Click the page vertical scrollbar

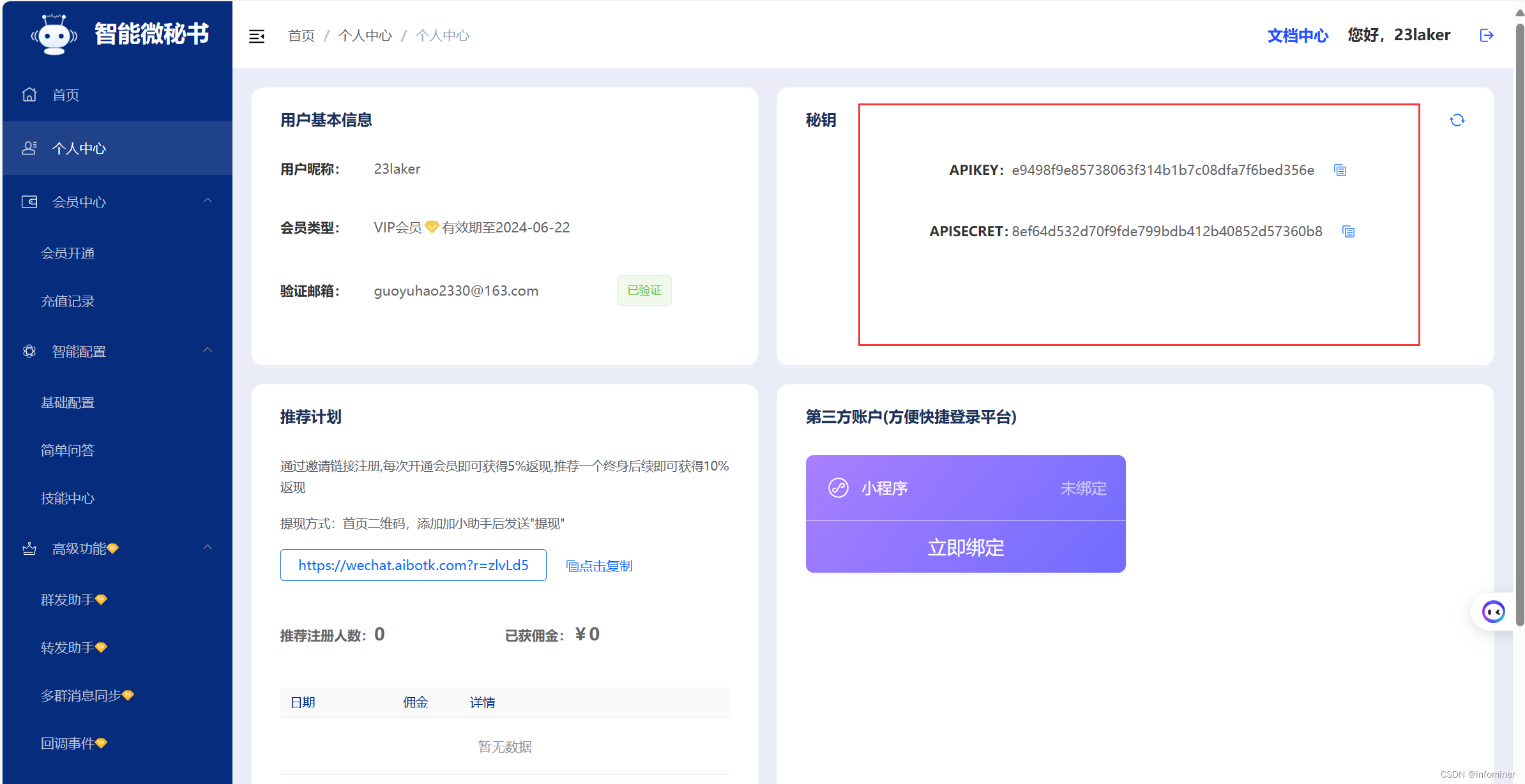pyautogui.click(x=1519, y=319)
